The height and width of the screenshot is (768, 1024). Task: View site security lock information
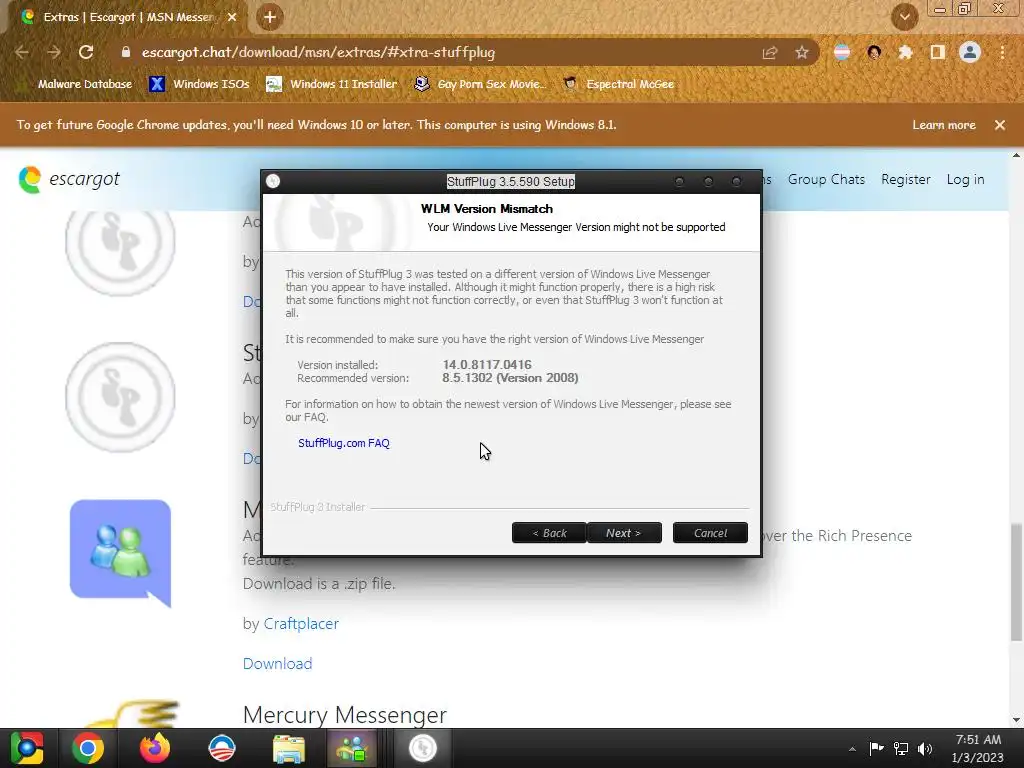click(126, 52)
